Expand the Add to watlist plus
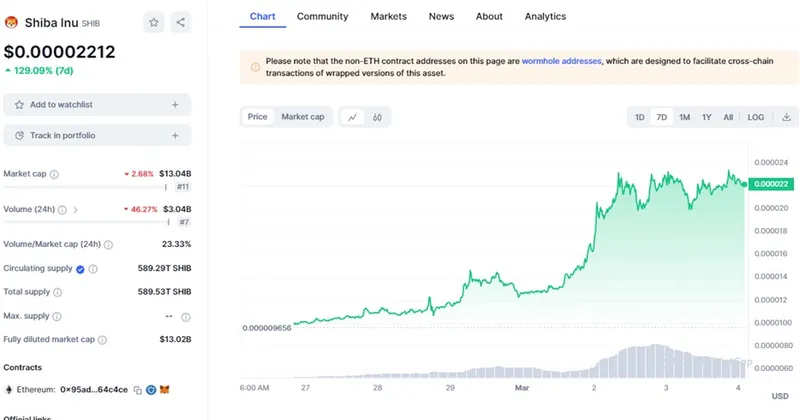Image resolution: width=800 pixels, height=420 pixels. (x=175, y=105)
